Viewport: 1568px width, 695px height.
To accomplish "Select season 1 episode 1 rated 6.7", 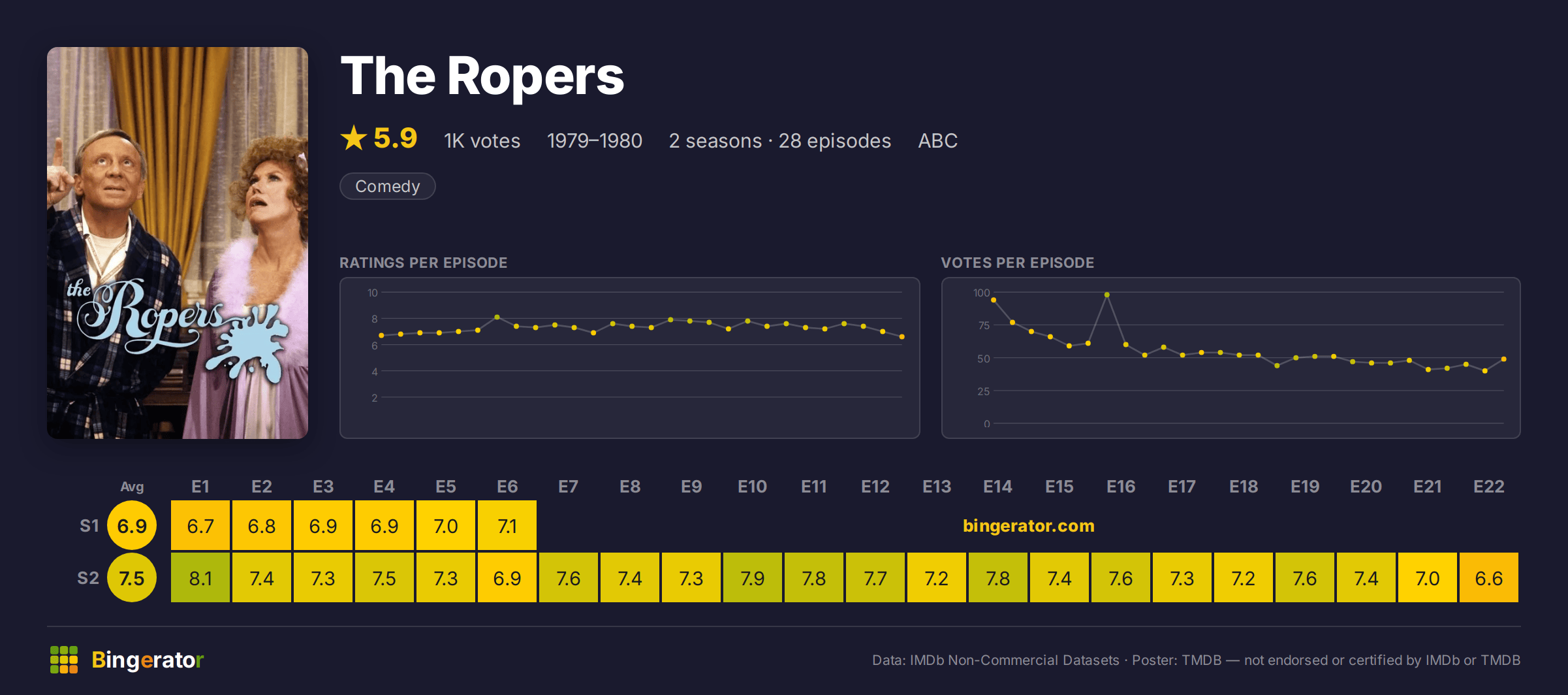I will [x=200, y=525].
